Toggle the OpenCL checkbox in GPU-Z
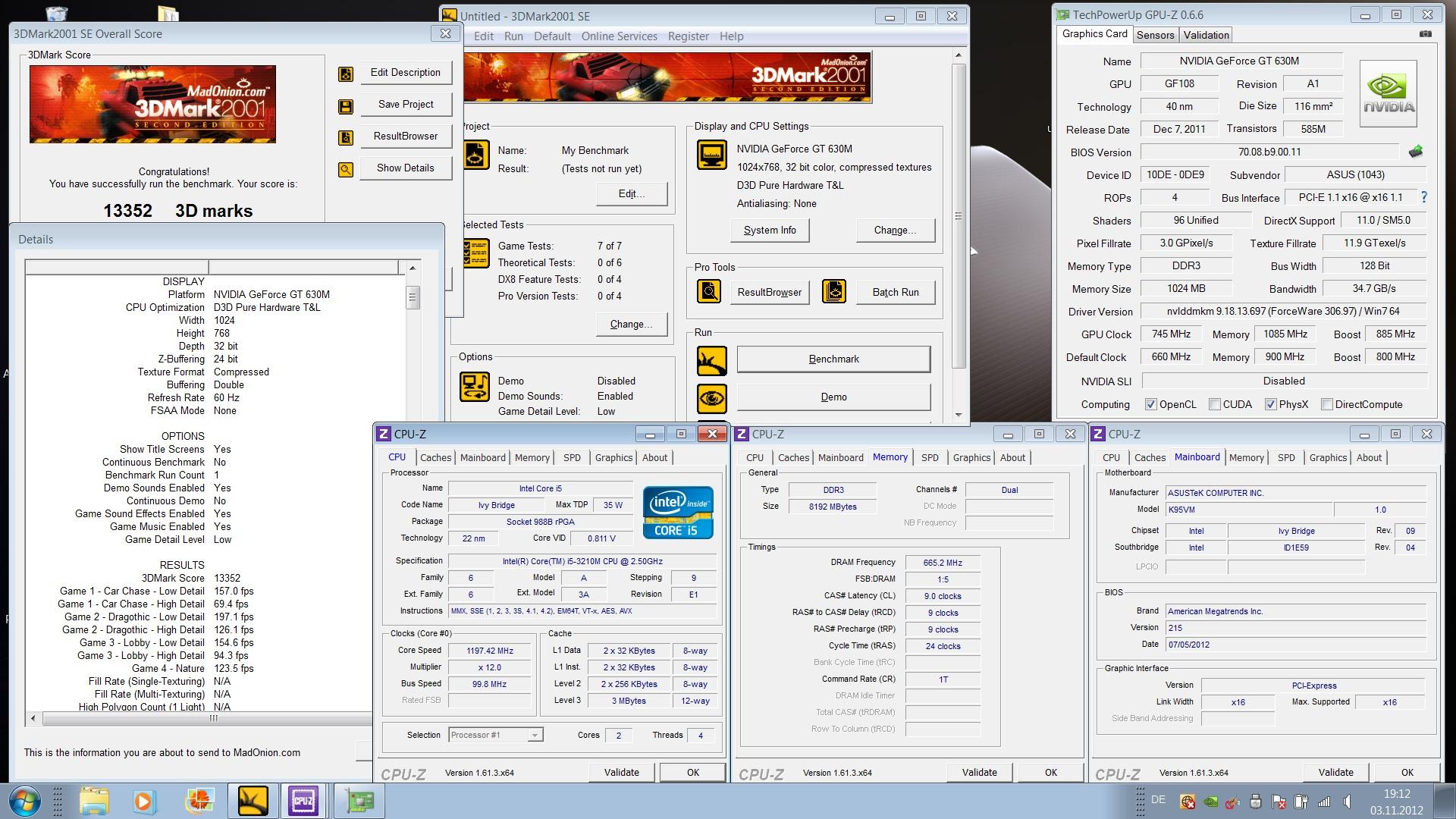This screenshot has width=1456, height=819. 1151,404
